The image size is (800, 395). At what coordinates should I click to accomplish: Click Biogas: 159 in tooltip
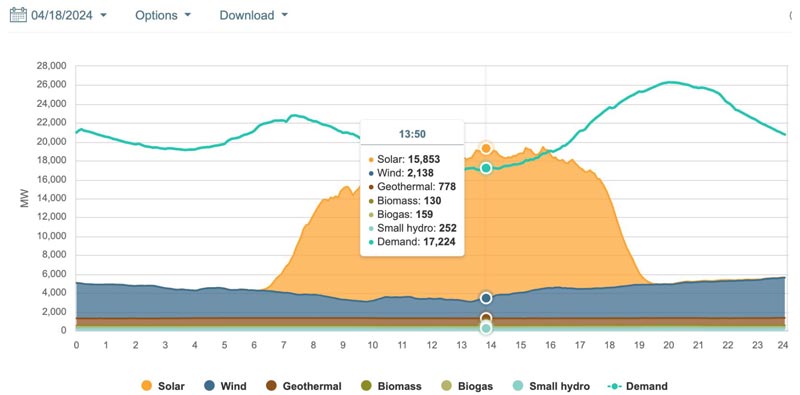tap(401, 214)
